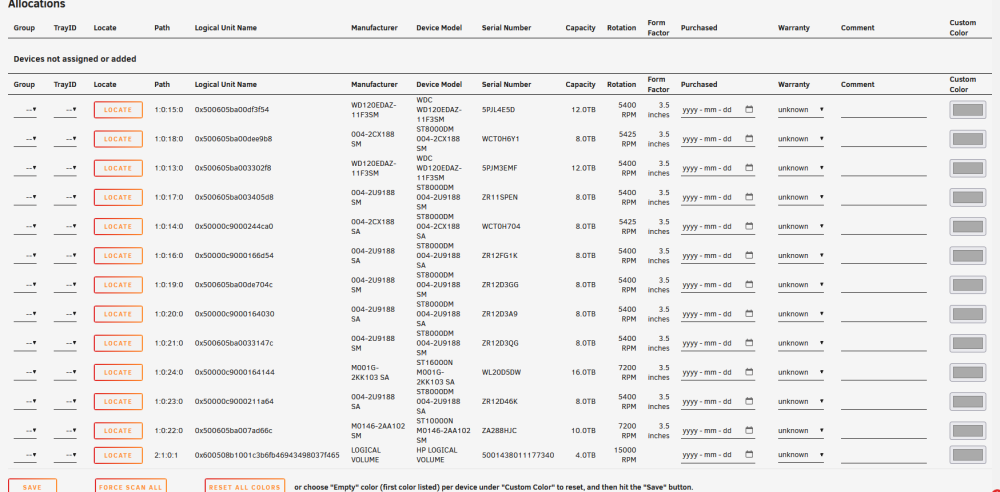Image resolution: width=1000 pixels, height=492 pixels.
Task: Click logical unit name 0x600508b1001c3b6fb46943498037f465
Action: [267, 455]
